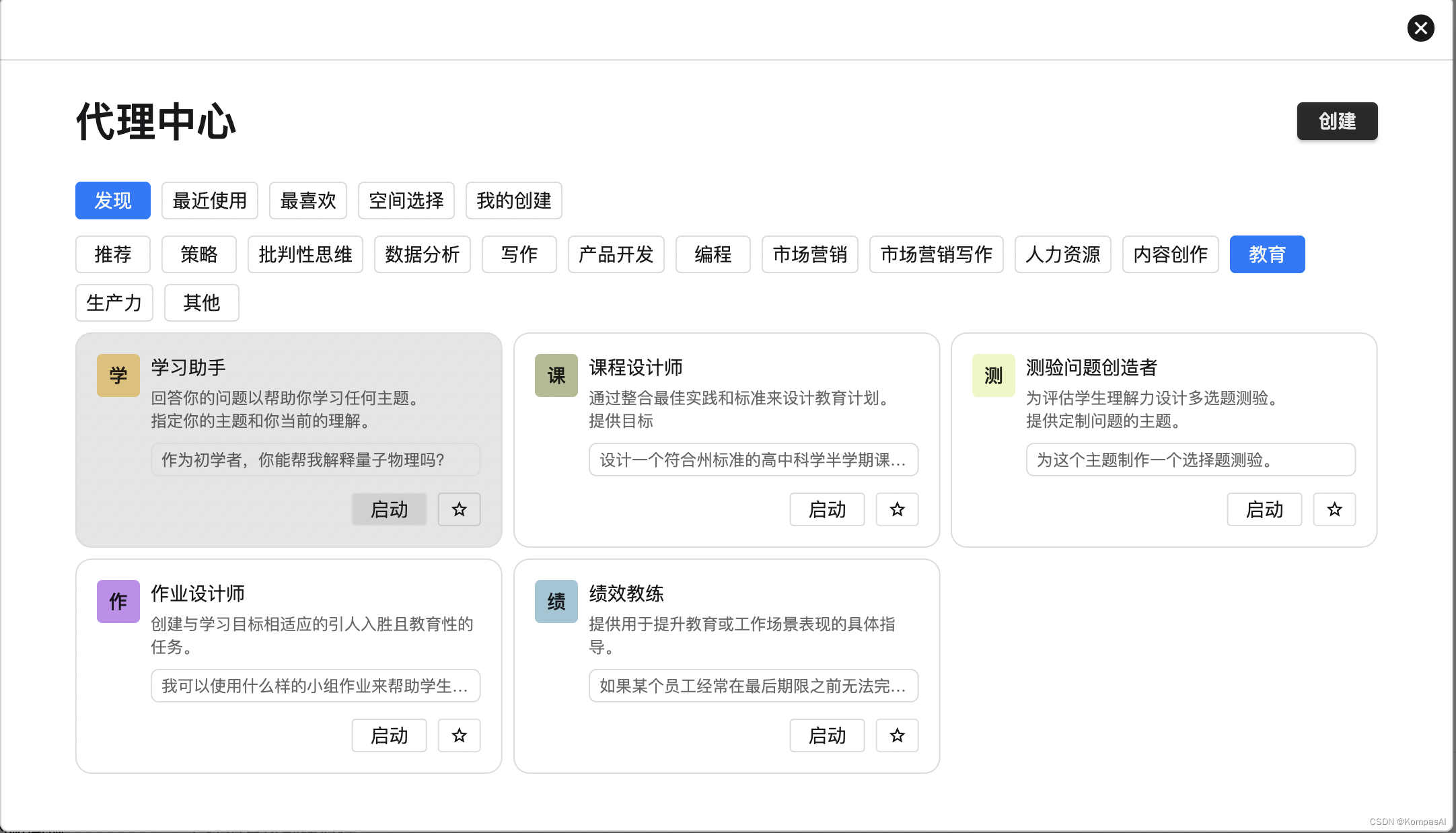Show agents in the 市场营销 category
The height and width of the screenshot is (833, 1456).
tap(810, 254)
